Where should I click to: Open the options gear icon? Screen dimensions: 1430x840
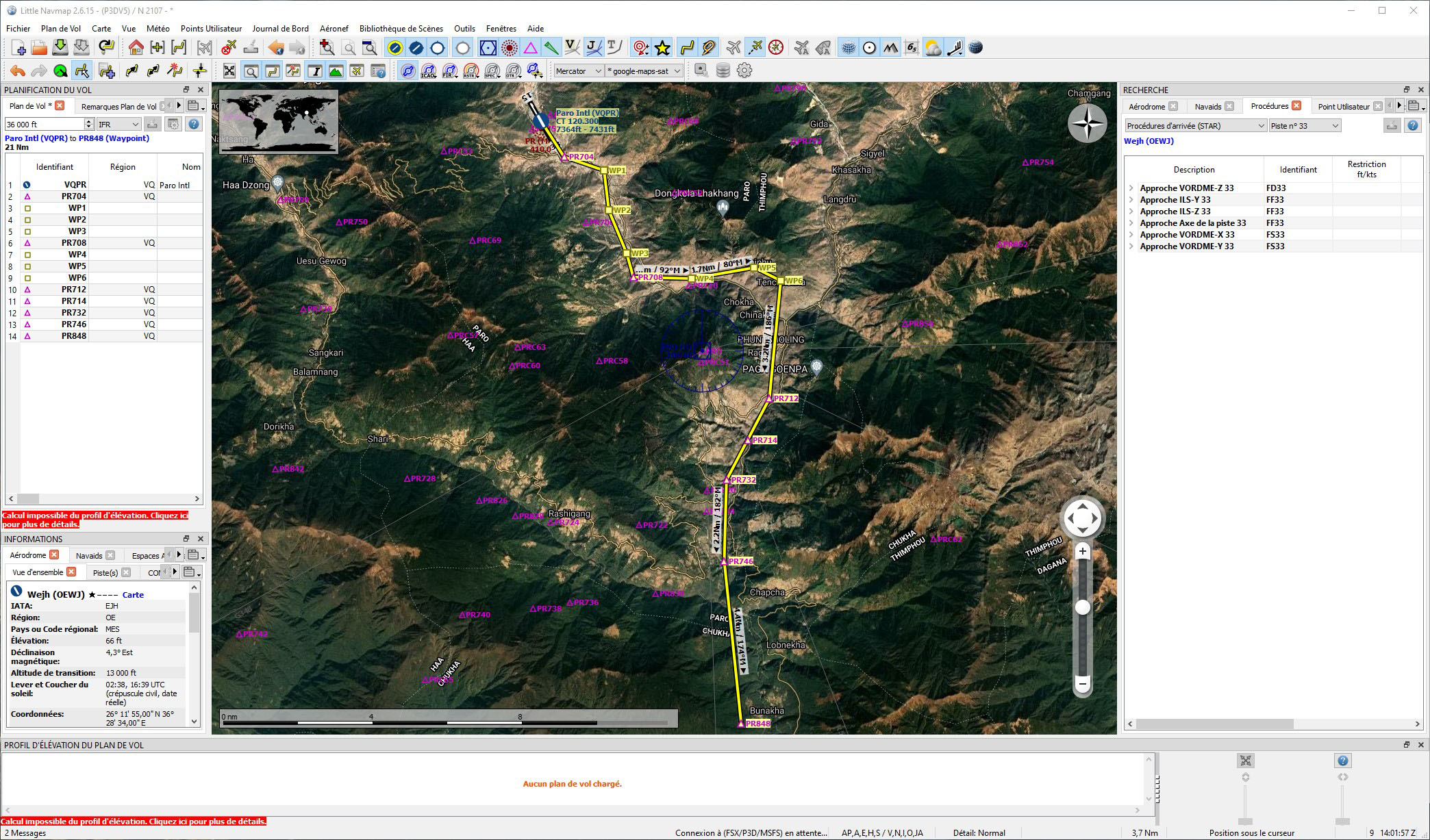[744, 71]
